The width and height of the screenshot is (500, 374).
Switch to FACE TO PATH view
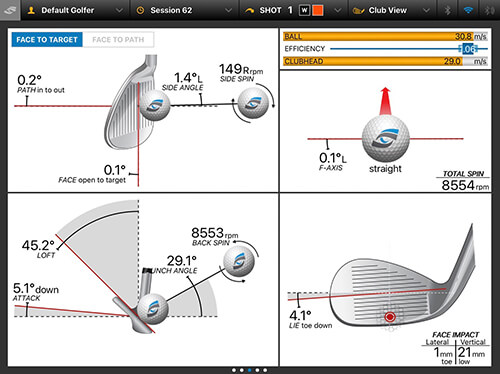click(x=118, y=40)
